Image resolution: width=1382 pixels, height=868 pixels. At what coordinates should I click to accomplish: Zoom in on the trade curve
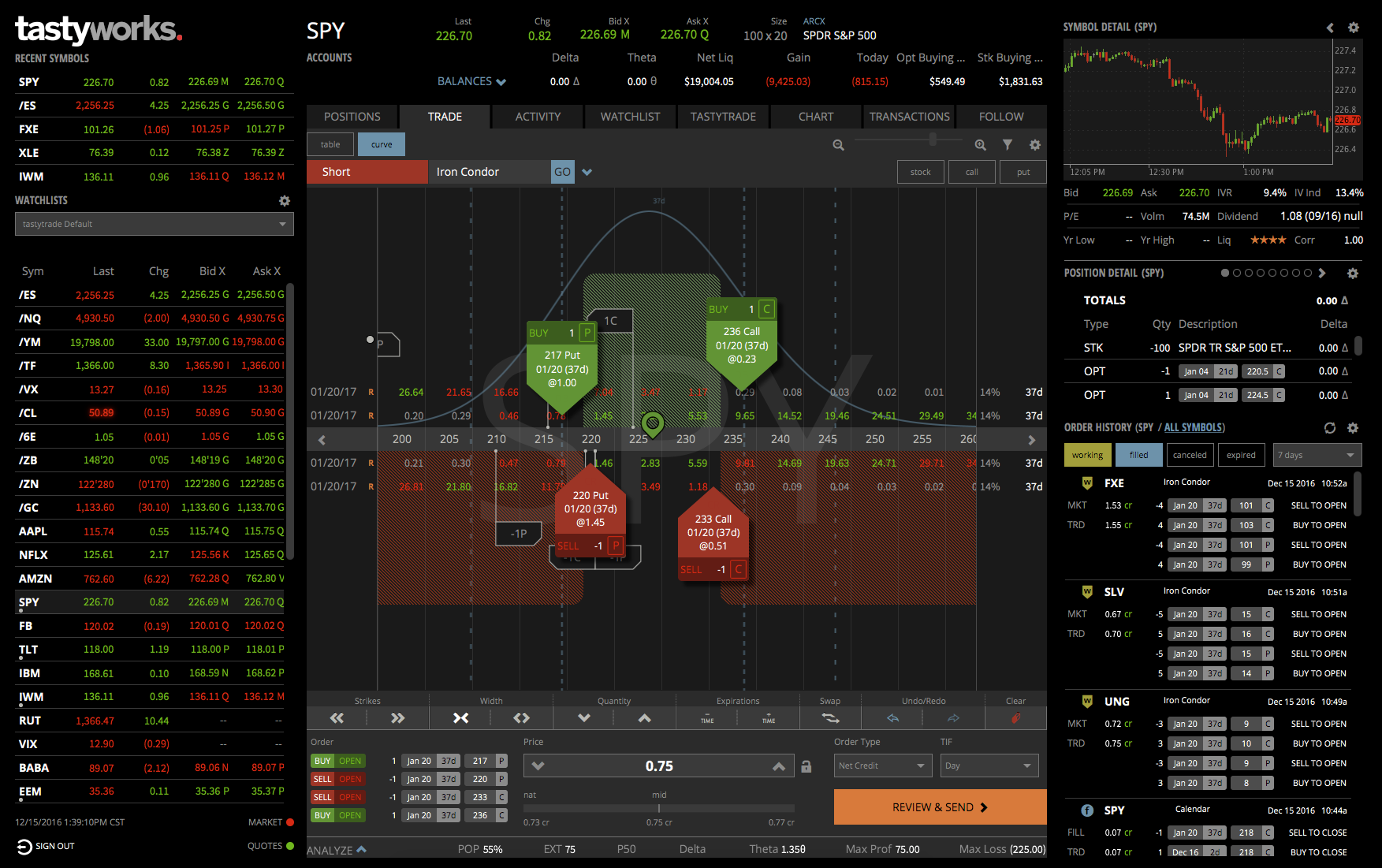[980, 145]
